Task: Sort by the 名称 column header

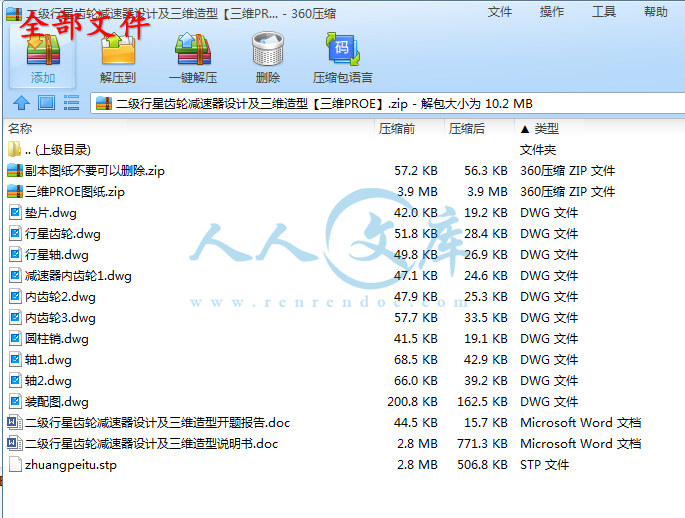Action: pyautogui.click(x=20, y=128)
